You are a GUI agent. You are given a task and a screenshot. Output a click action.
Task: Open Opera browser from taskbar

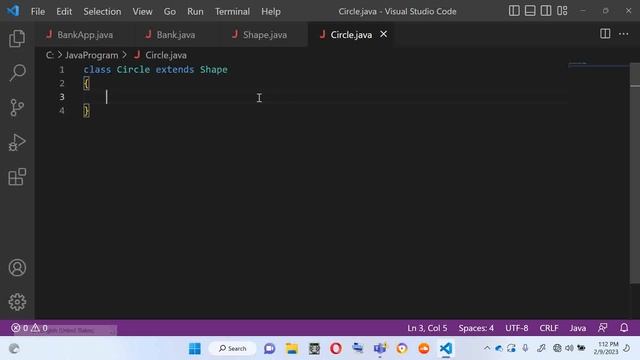[336, 349]
